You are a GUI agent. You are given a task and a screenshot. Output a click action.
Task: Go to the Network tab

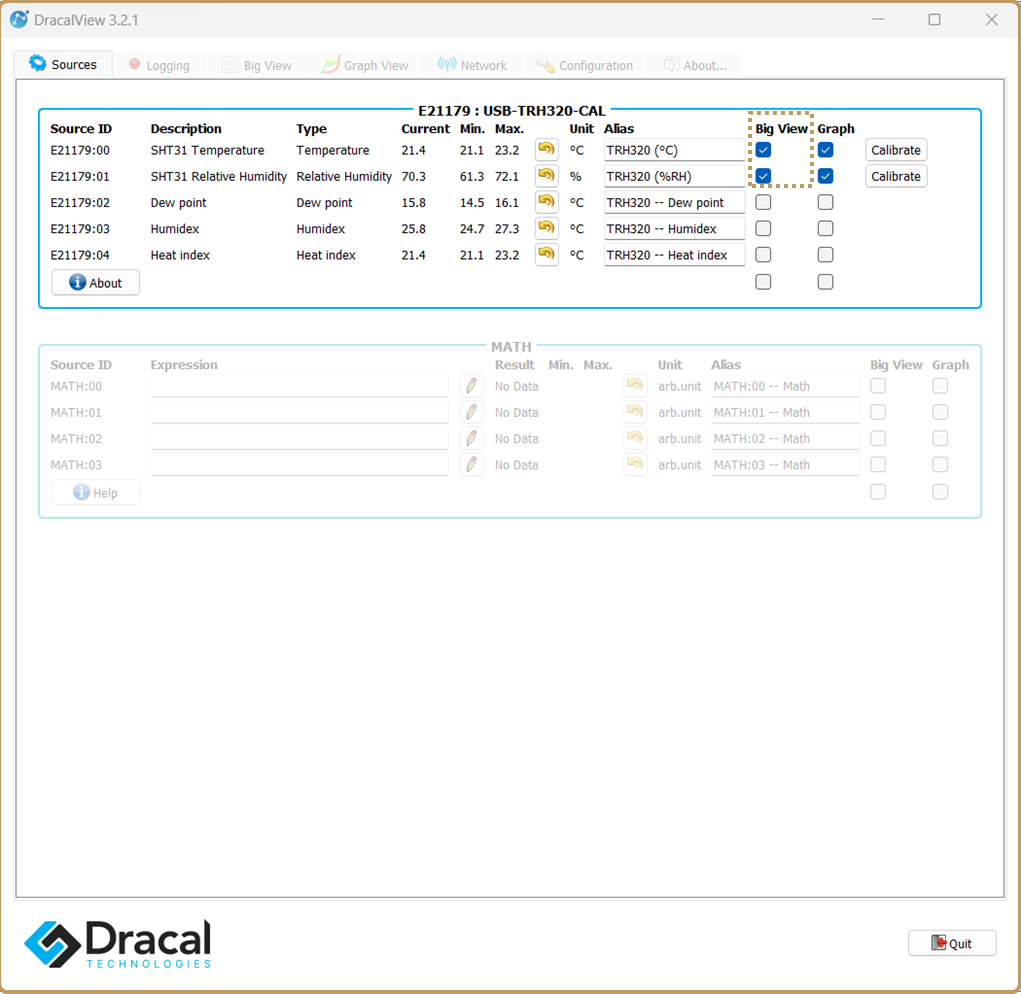coord(473,65)
